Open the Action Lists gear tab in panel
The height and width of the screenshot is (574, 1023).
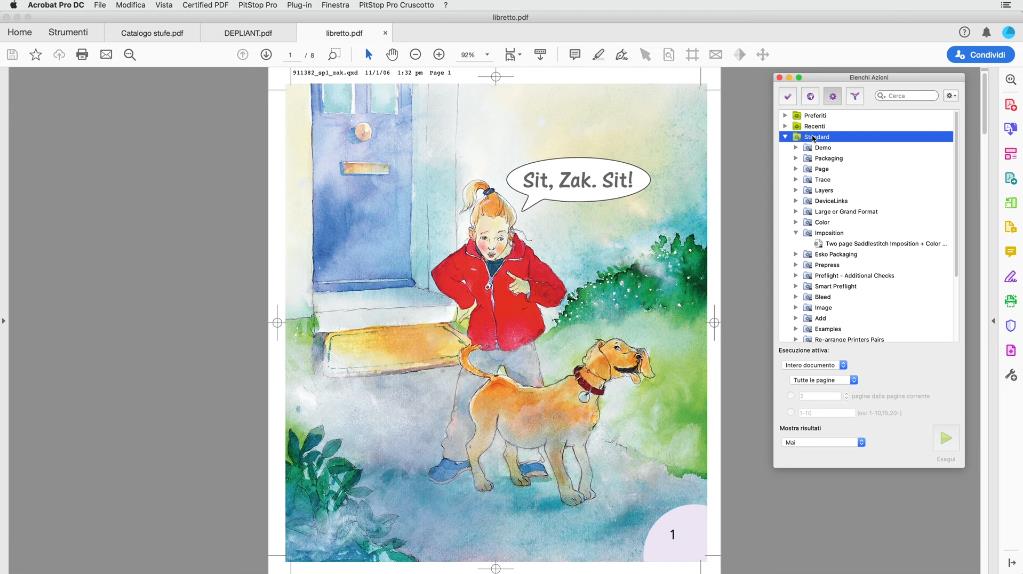(832, 96)
